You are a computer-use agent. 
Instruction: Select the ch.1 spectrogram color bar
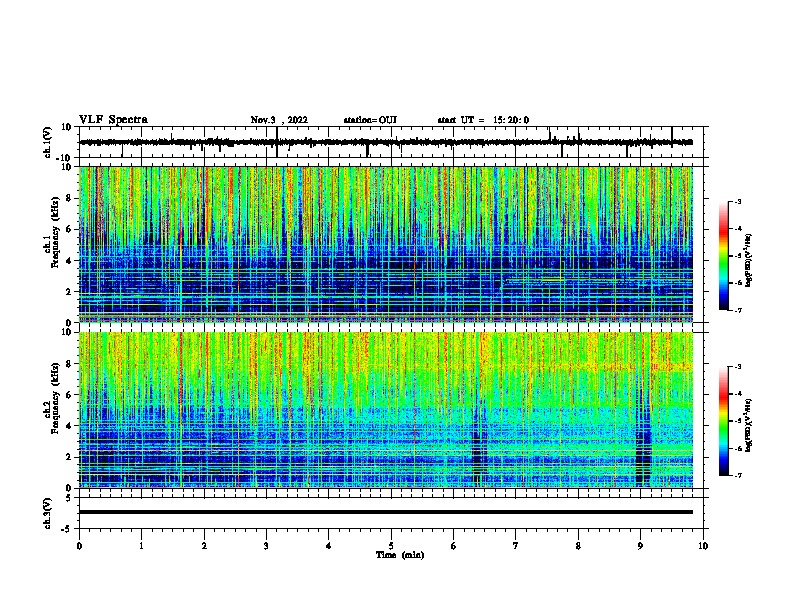tap(723, 256)
